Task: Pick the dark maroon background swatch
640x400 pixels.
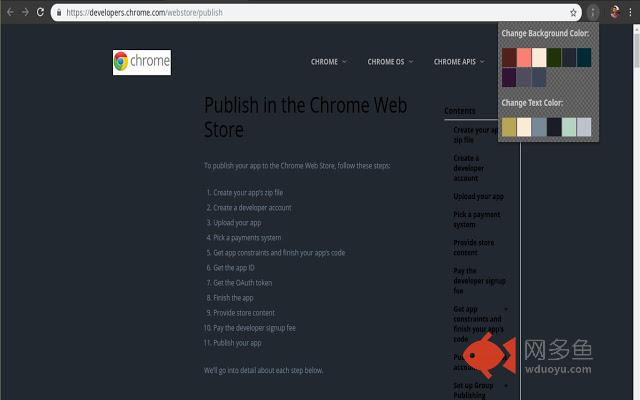Action: coord(509,58)
